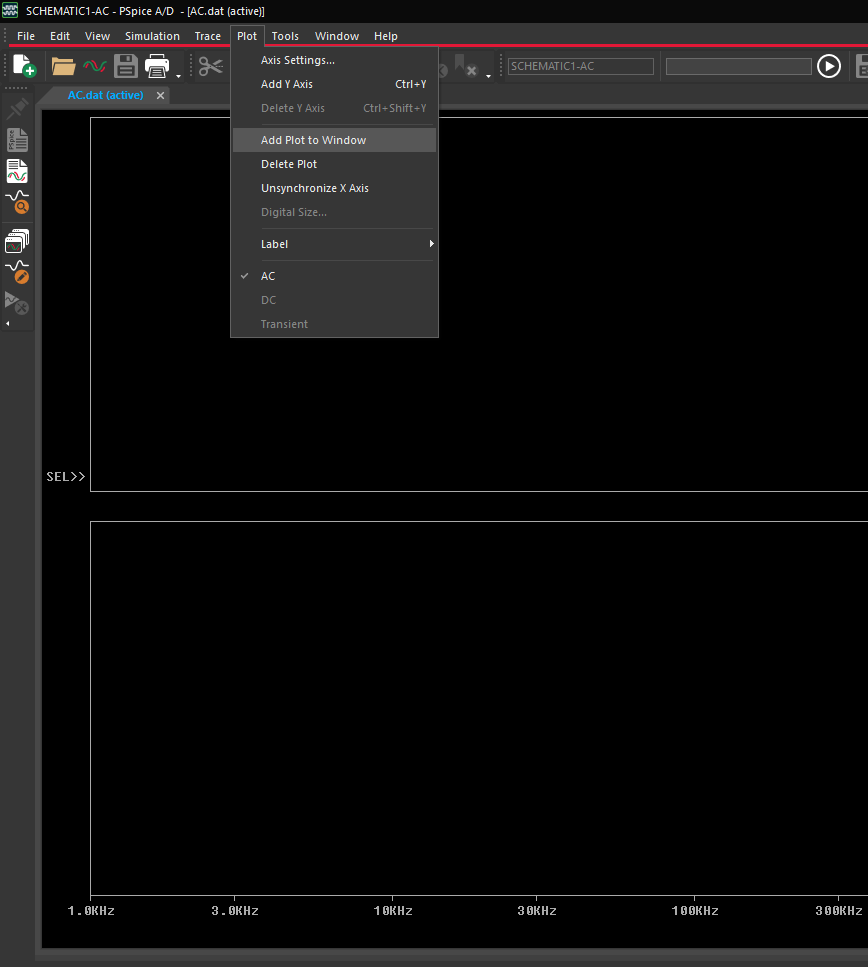Viewport: 868px width, 967px height.
Task: Open a file using the folder icon
Action: coord(63,66)
